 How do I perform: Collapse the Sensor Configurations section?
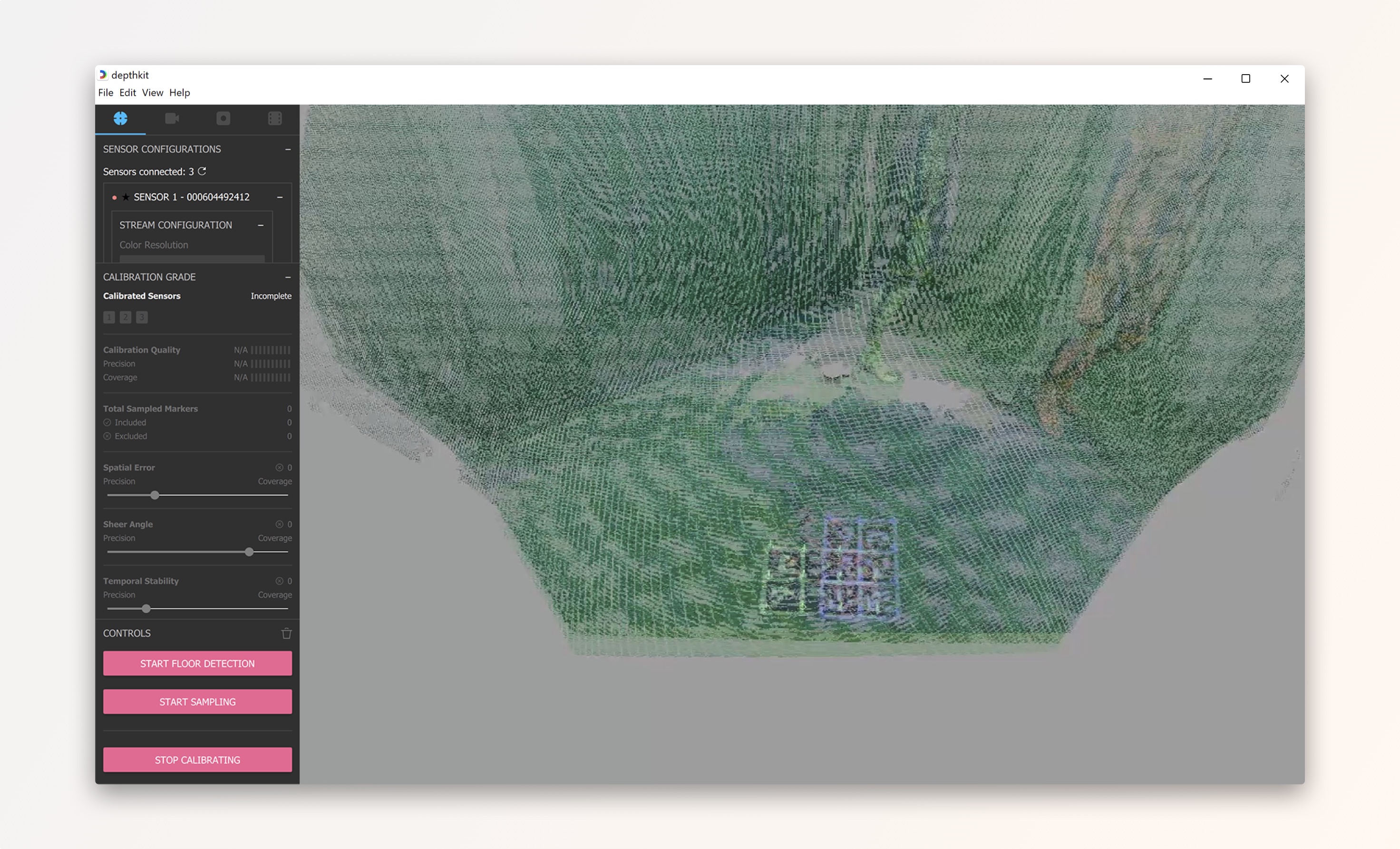coord(288,149)
